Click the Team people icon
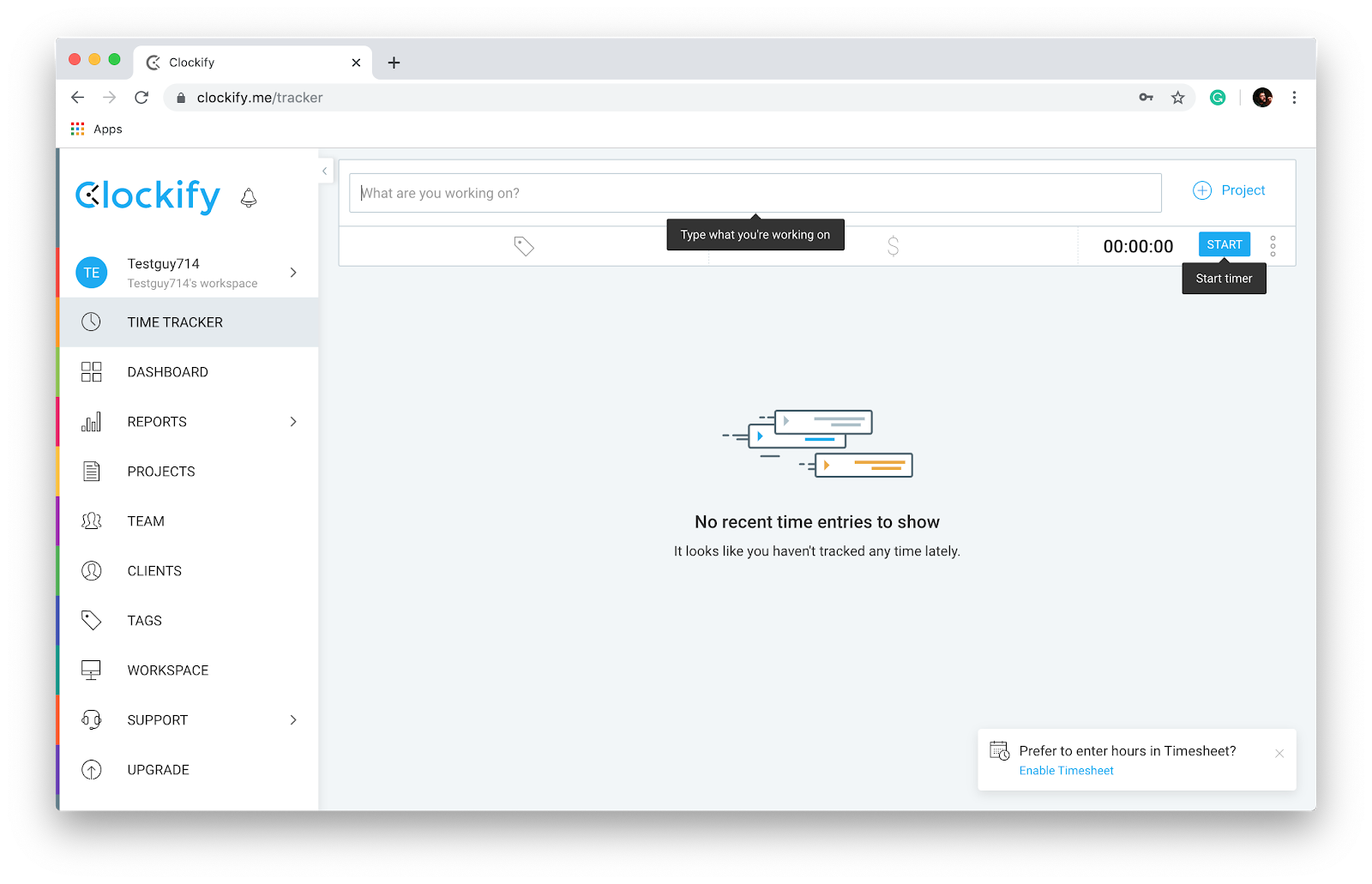 pos(91,521)
